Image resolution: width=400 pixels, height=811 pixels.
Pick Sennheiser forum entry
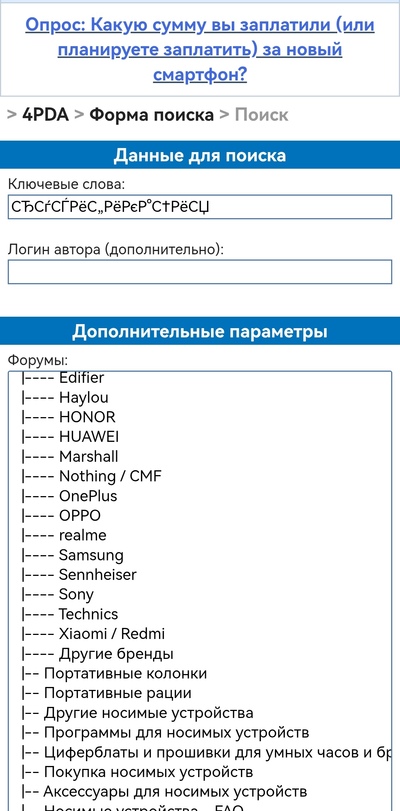(200, 575)
